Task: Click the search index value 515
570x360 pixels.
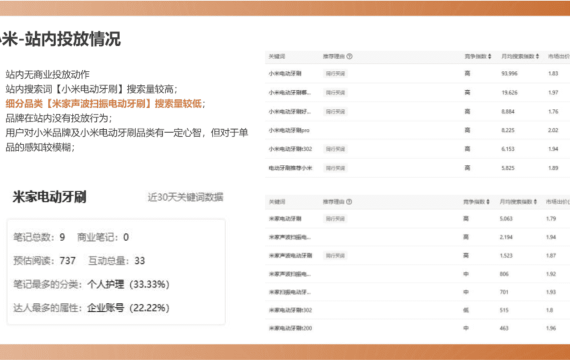Action: 504,310
